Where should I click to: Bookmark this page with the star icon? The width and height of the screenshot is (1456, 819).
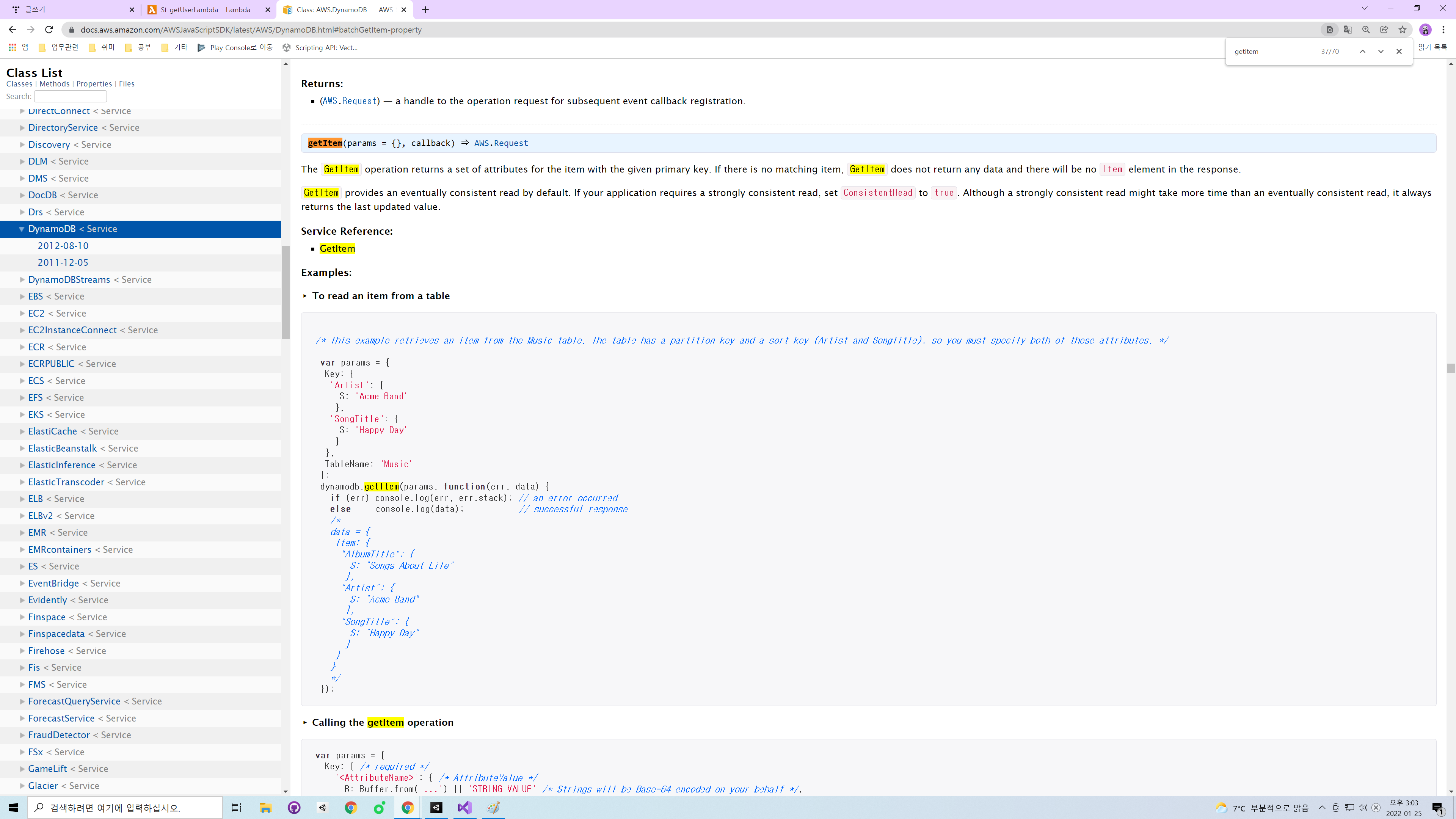1402,30
